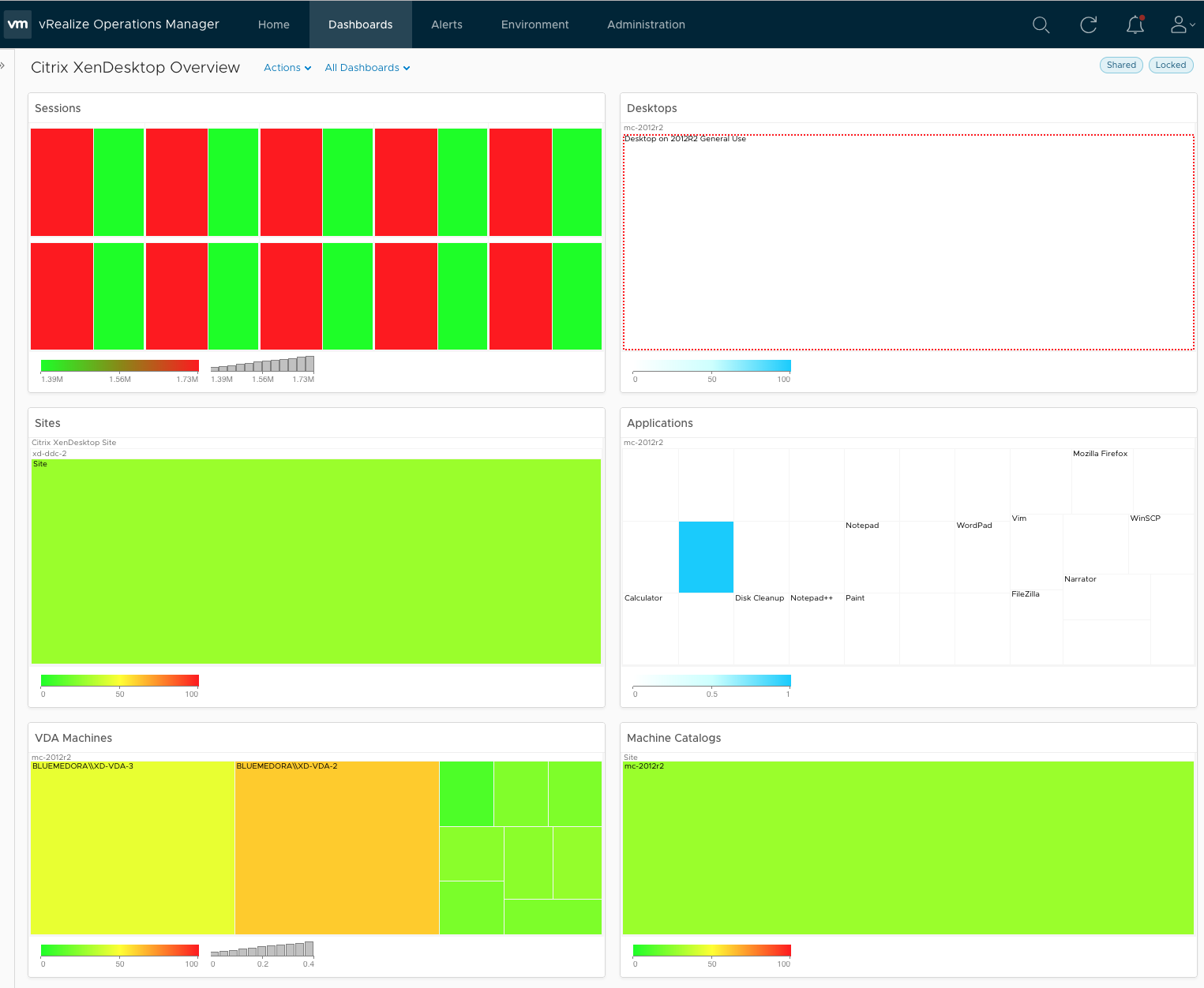
Task: Open the search magnifier icon
Action: pyautogui.click(x=1041, y=25)
